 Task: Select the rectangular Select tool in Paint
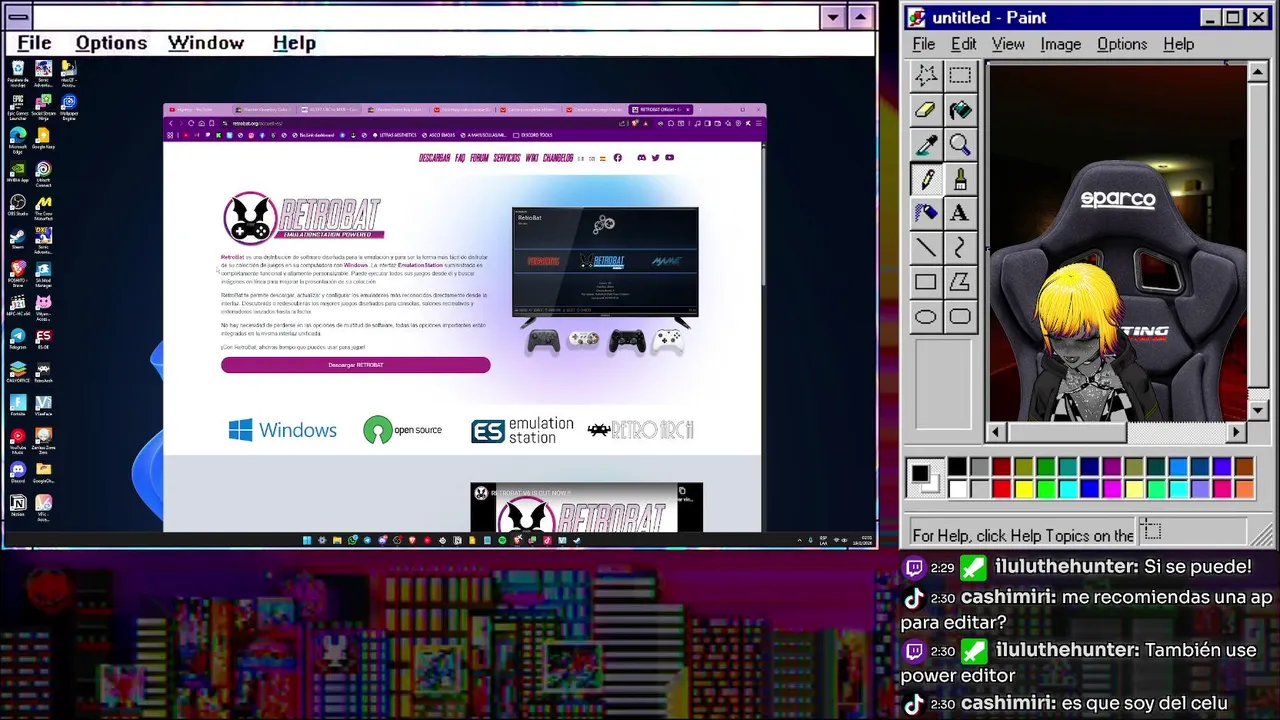click(x=960, y=75)
